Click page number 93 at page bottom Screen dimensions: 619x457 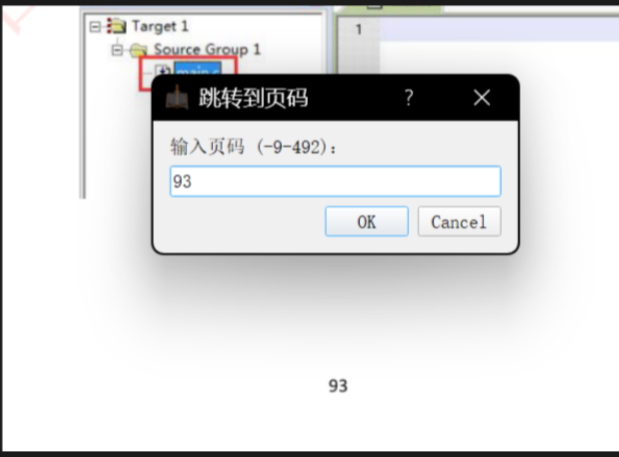click(x=338, y=386)
